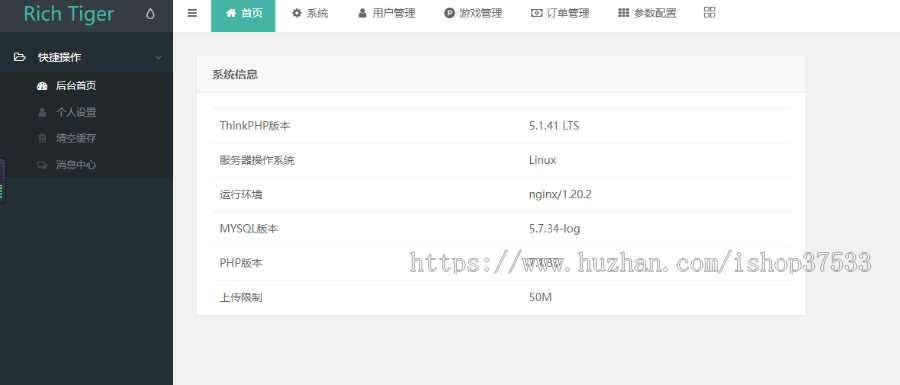The image size is (900, 385).
Task: Click the person icon beside 个人设置
Action: [x=42, y=112]
